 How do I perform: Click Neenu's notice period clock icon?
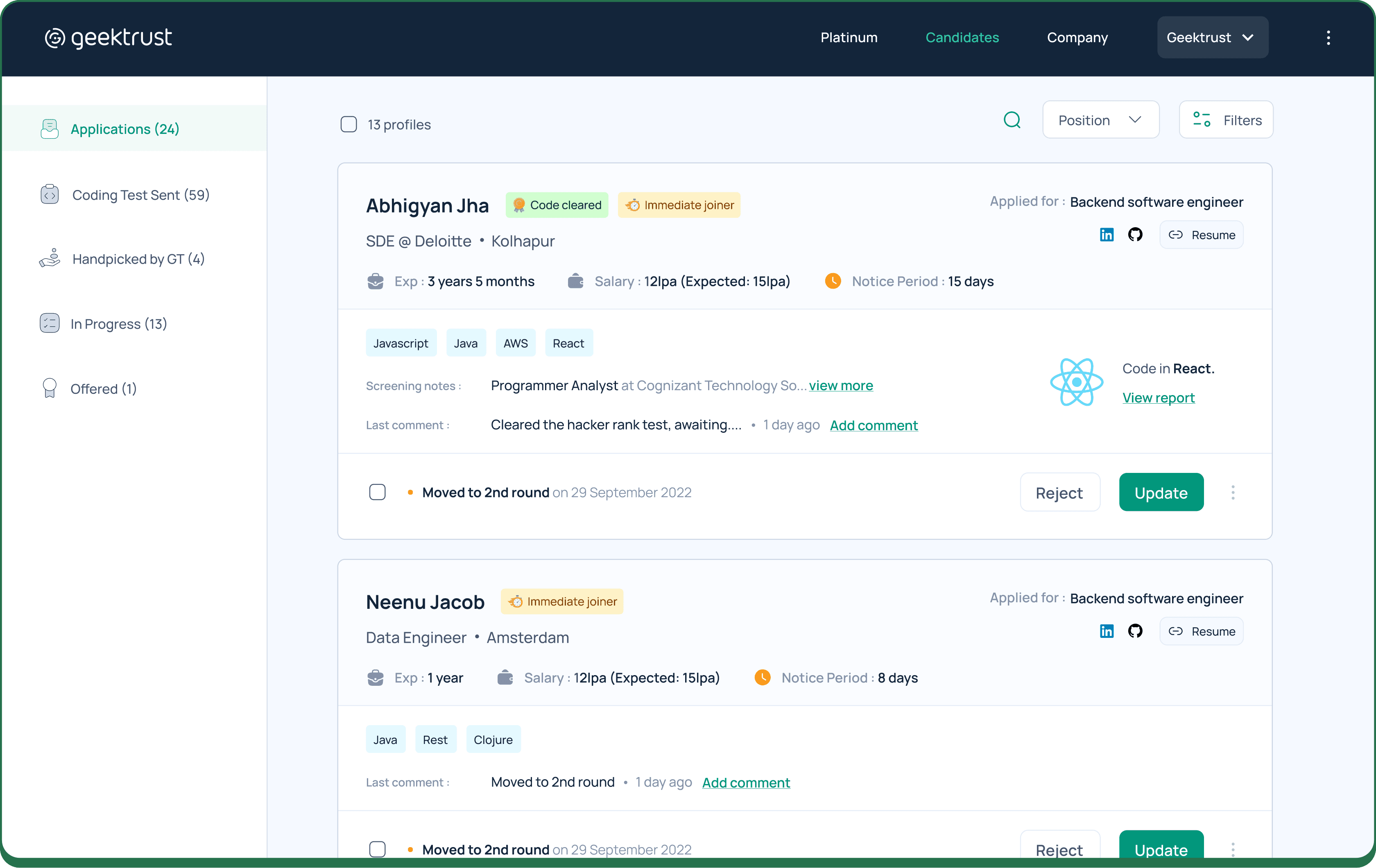[763, 678]
